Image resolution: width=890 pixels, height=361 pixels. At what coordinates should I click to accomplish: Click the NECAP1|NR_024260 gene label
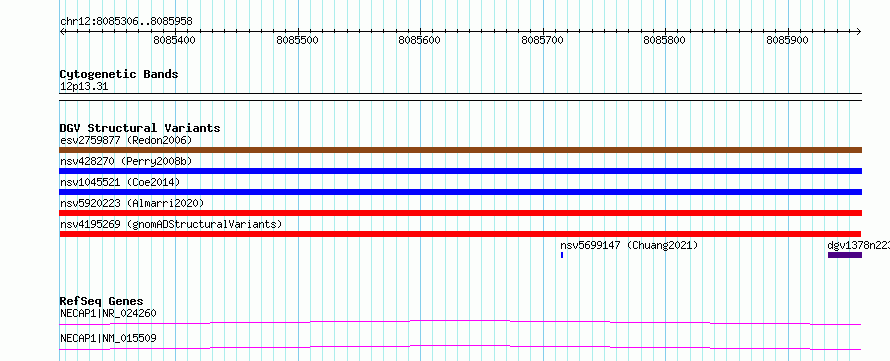click(x=108, y=313)
